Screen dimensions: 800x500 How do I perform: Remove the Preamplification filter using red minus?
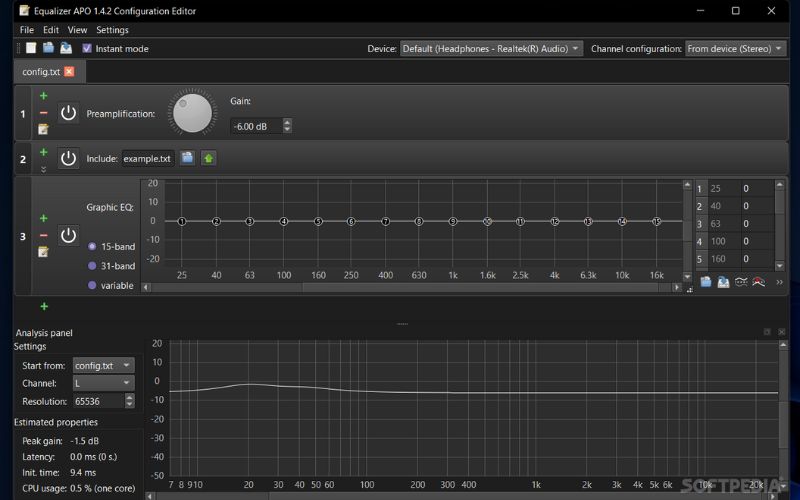pyautogui.click(x=44, y=112)
